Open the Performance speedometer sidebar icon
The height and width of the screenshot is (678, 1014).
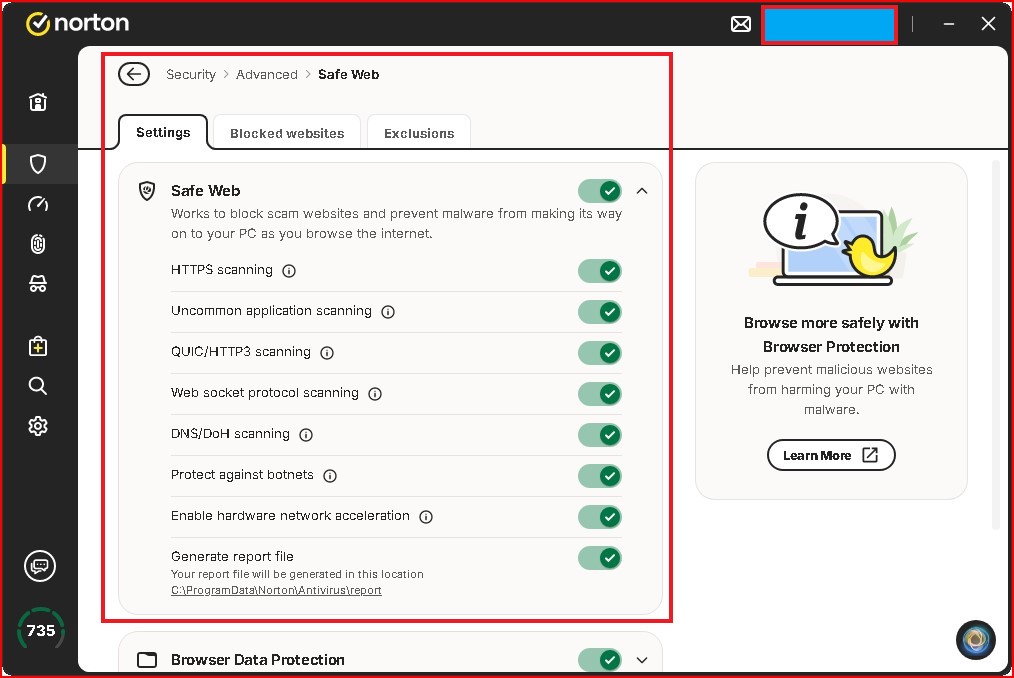[x=38, y=204]
